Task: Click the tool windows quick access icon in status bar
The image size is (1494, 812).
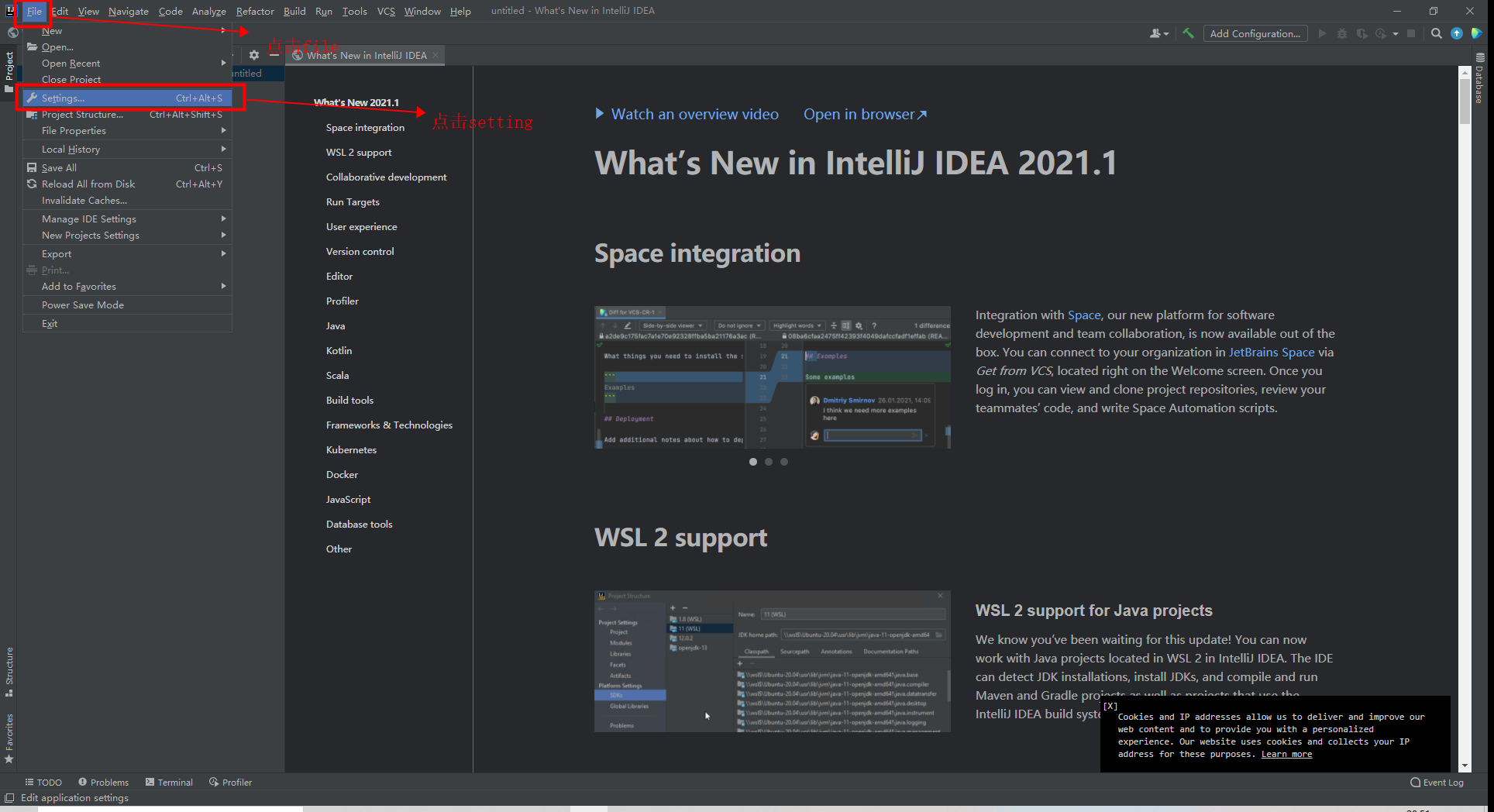Action: [x=9, y=798]
